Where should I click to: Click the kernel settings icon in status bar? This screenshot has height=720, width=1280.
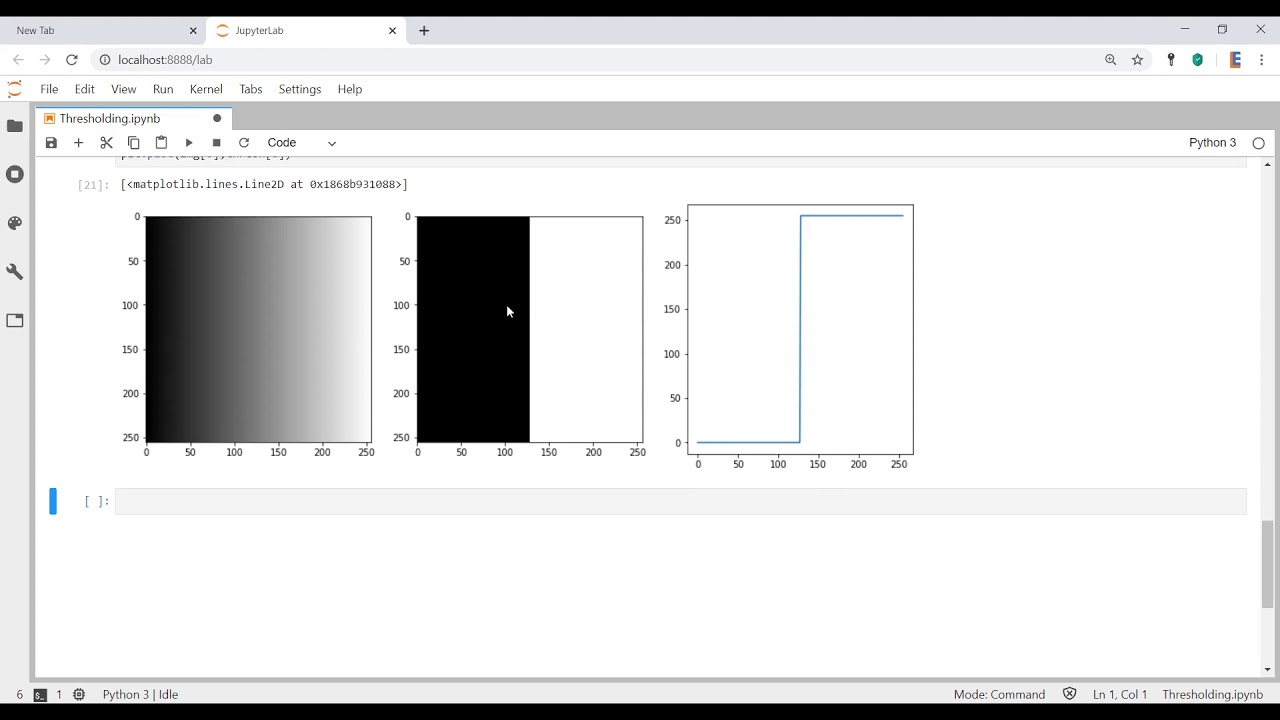(x=79, y=694)
